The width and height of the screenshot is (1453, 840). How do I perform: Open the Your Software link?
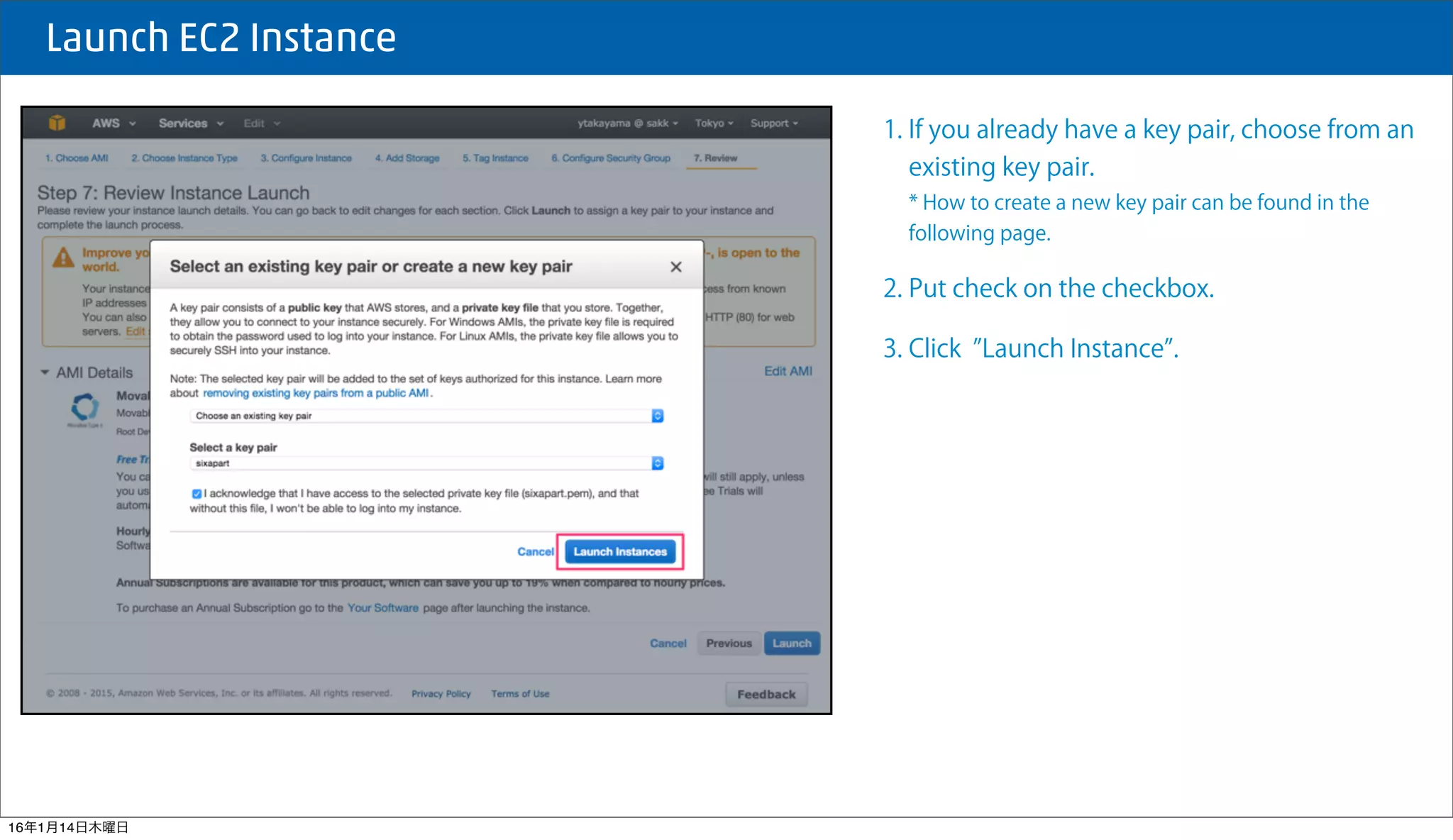383,608
